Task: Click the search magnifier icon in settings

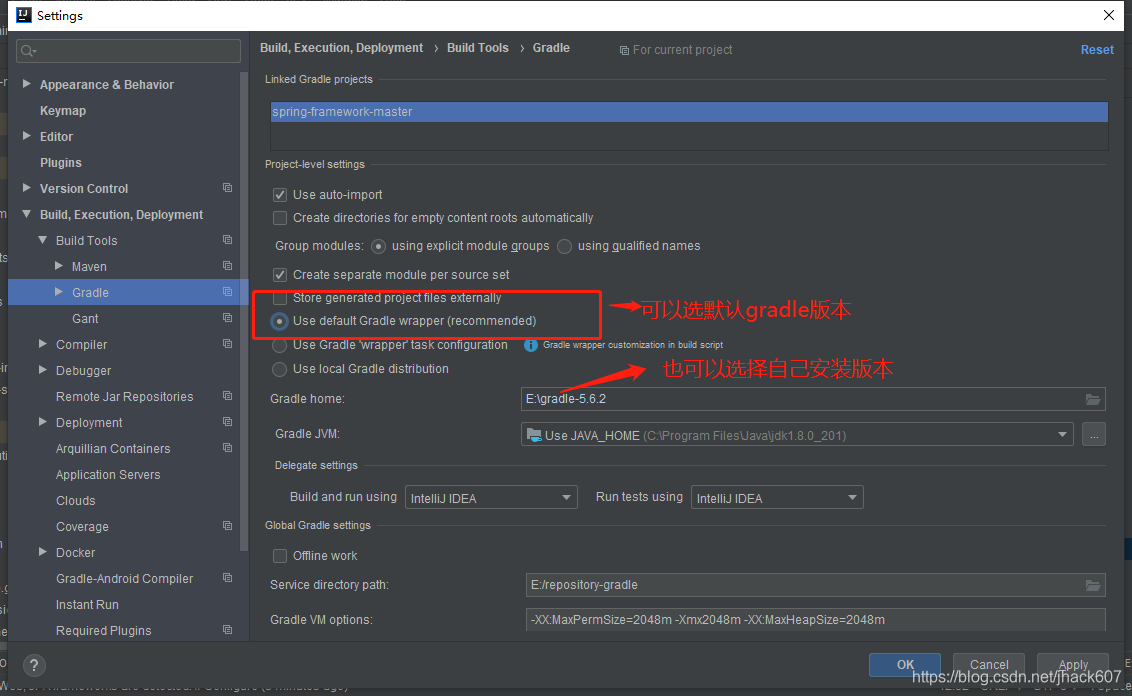Action: (28, 51)
